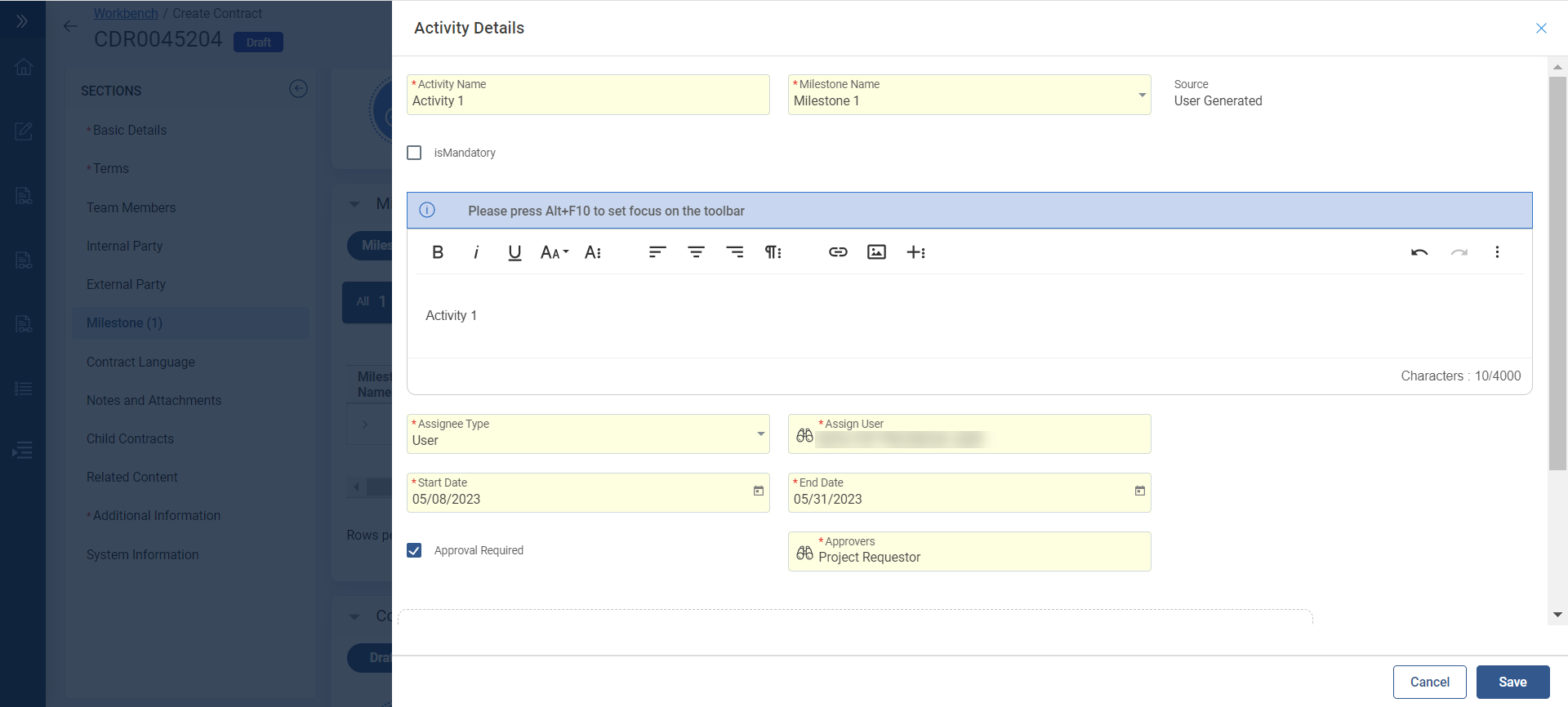
Task: Open the editor's more options menu
Action: tap(1497, 252)
